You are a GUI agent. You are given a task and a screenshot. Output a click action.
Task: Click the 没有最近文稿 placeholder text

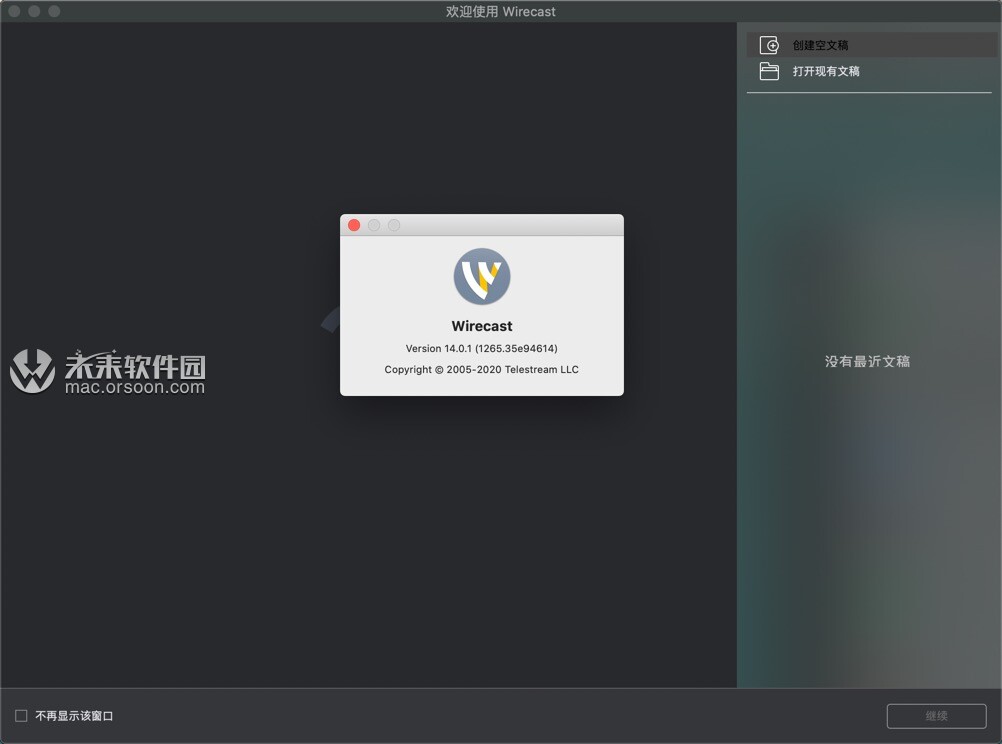click(867, 362)
